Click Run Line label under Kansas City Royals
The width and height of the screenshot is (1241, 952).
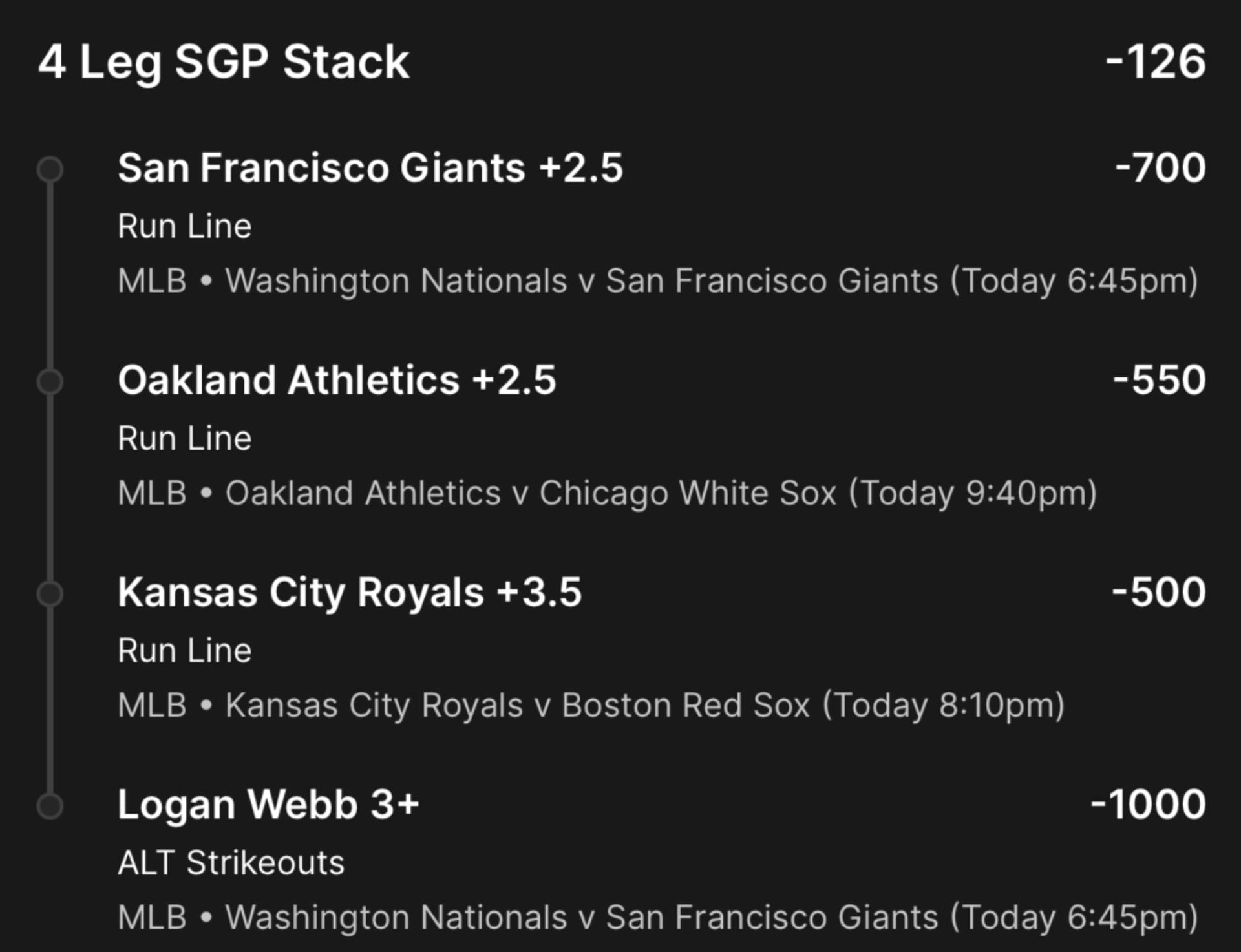(x=184, y=650)
